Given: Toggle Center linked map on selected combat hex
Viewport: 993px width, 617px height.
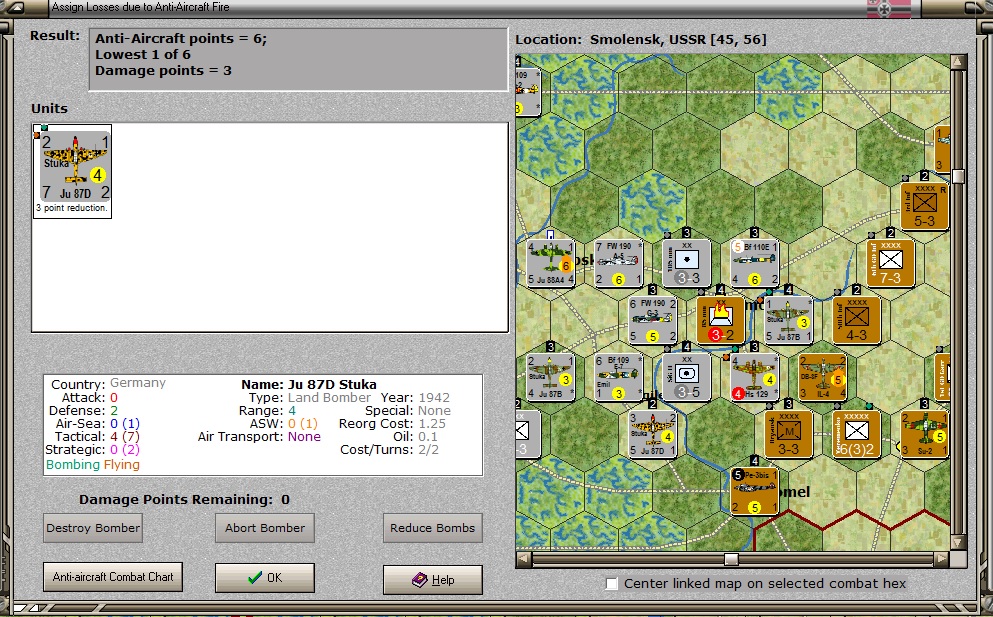Looking at the screenshot, I should click(x=611, y=583).
